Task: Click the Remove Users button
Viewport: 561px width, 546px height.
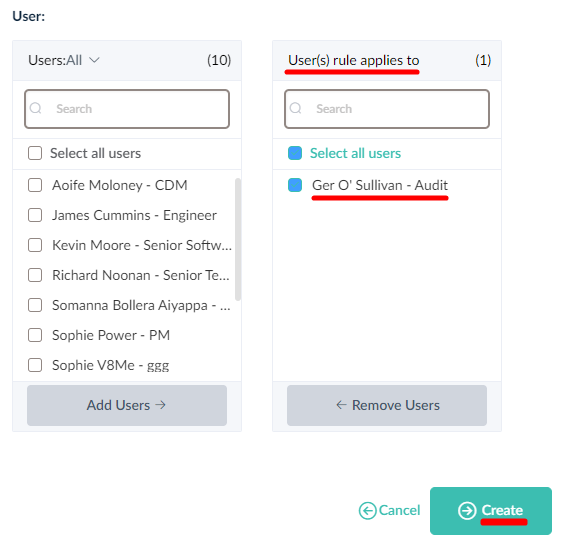Action: coord(387,405)
